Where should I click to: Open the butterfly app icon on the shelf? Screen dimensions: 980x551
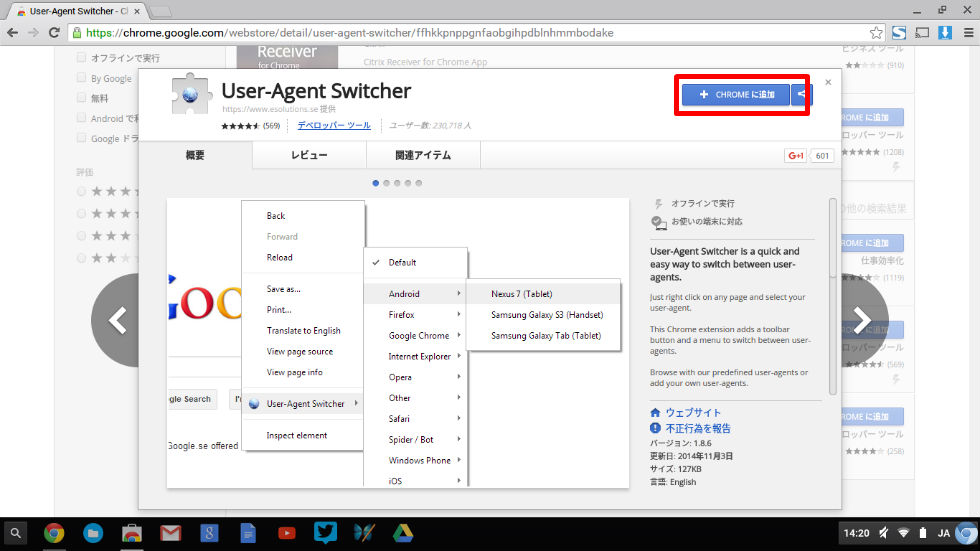tap(364, 534)
